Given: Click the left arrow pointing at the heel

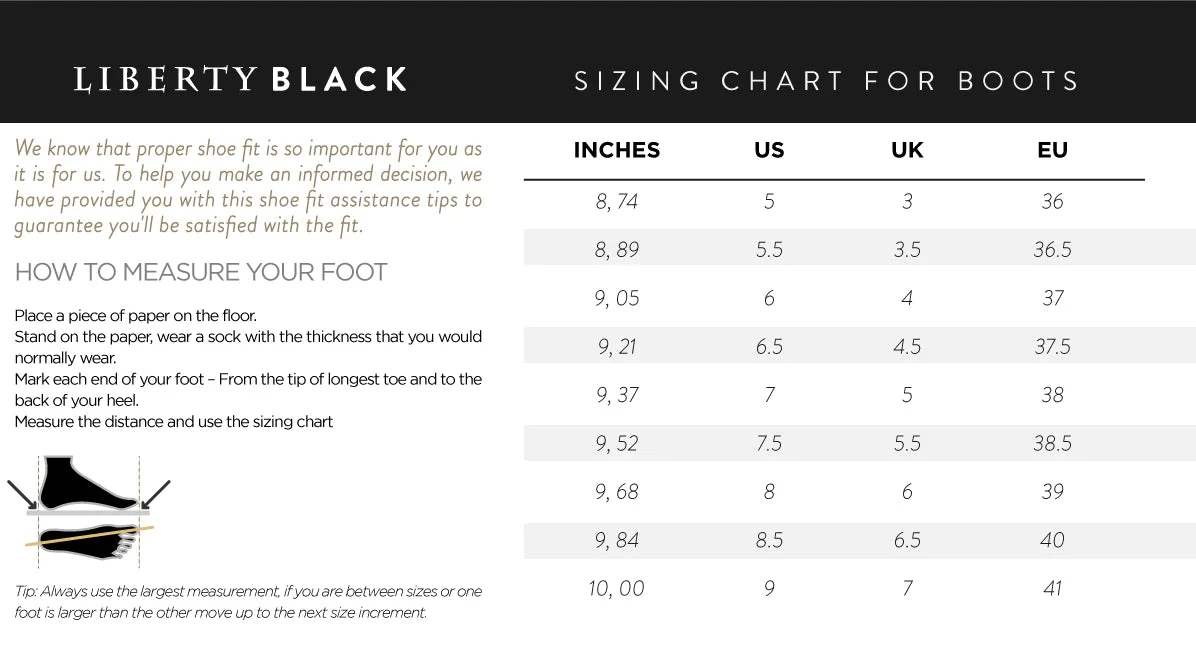Looking at the screenshot, I should click(x=22, y=494).
